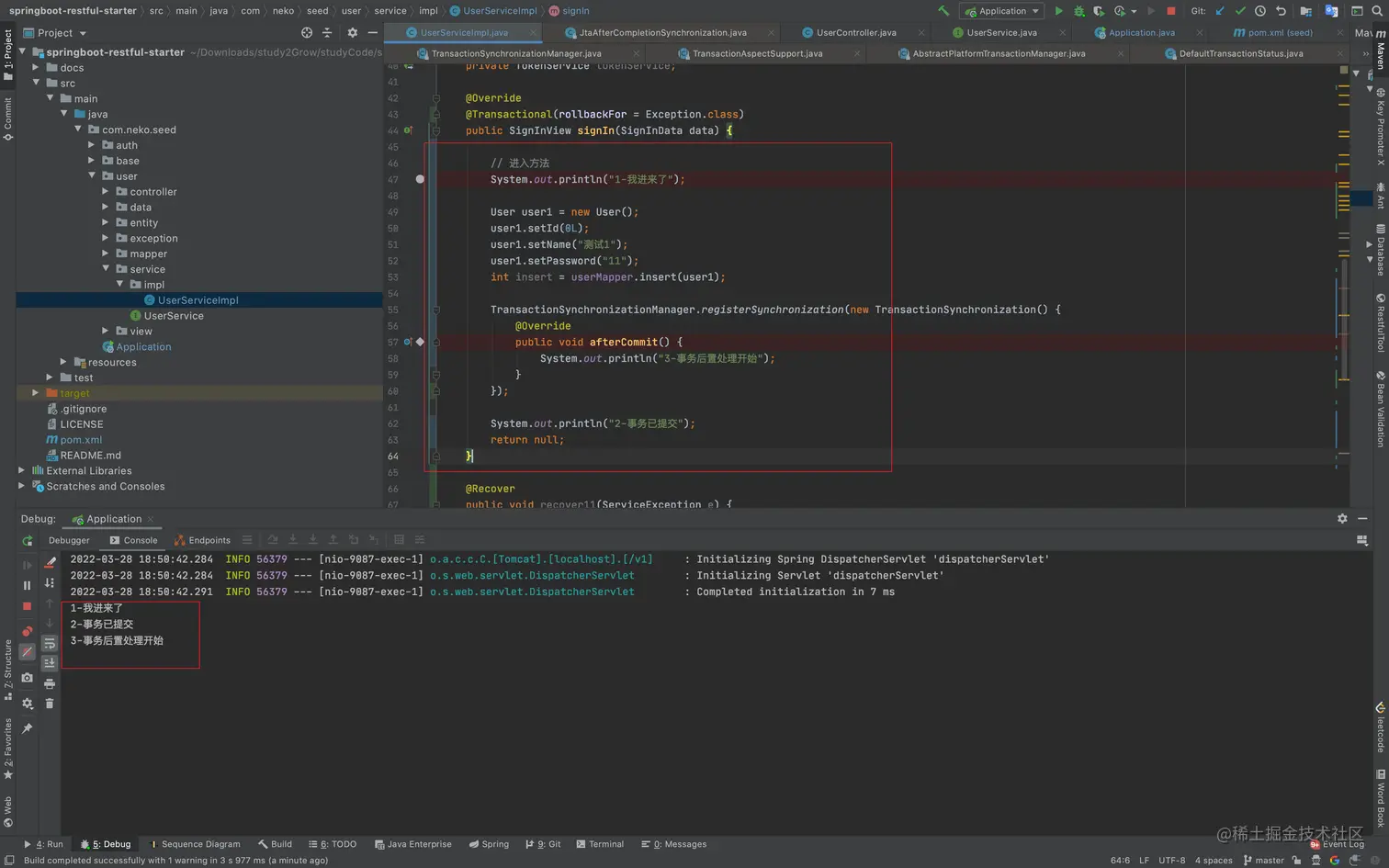Viewport: 1389px width, 868px height.
Task: Open the Debugger tab in Debug panel
Action: tap(69, 540)
